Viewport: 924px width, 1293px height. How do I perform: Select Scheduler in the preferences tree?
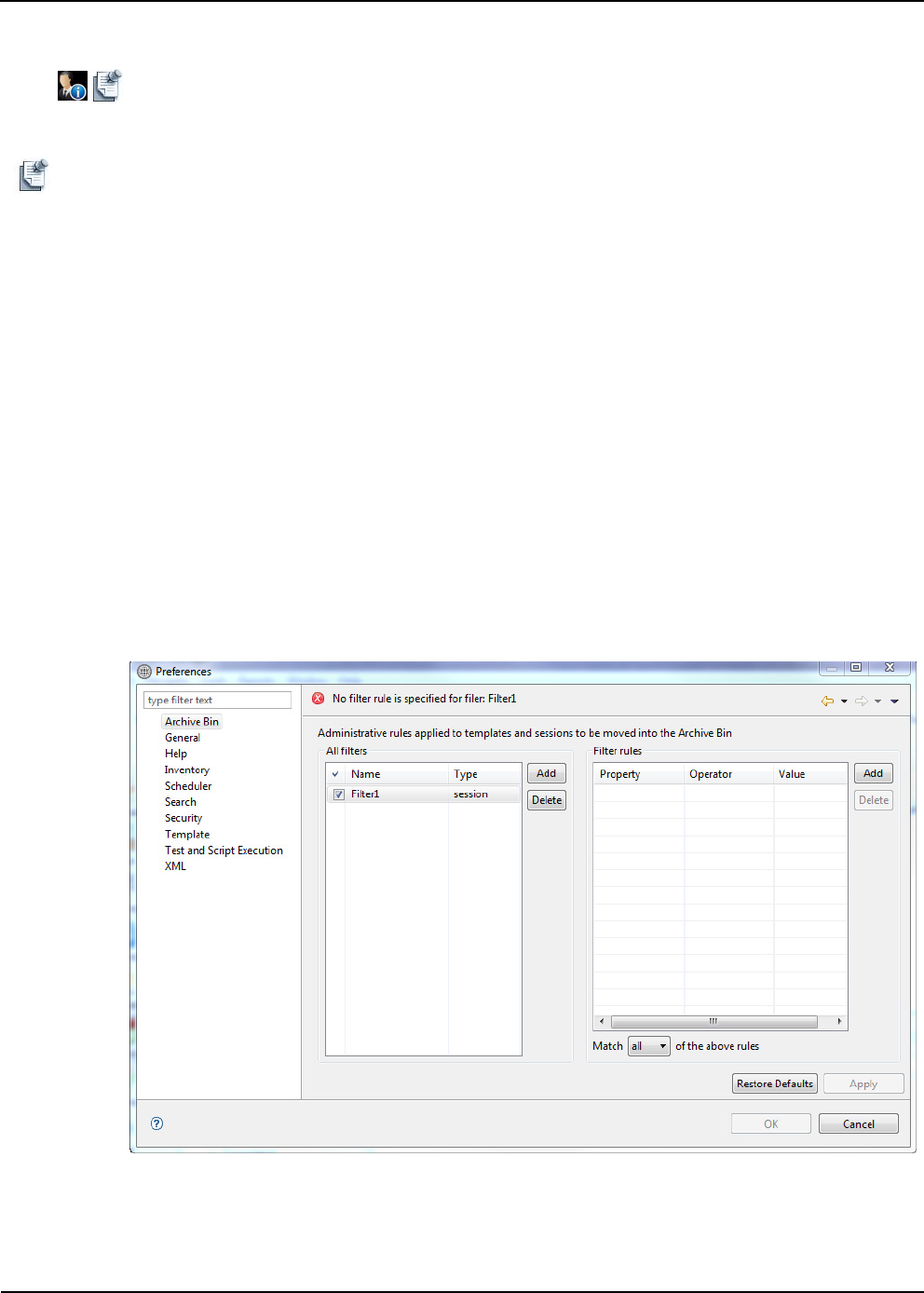pos(188,786)
